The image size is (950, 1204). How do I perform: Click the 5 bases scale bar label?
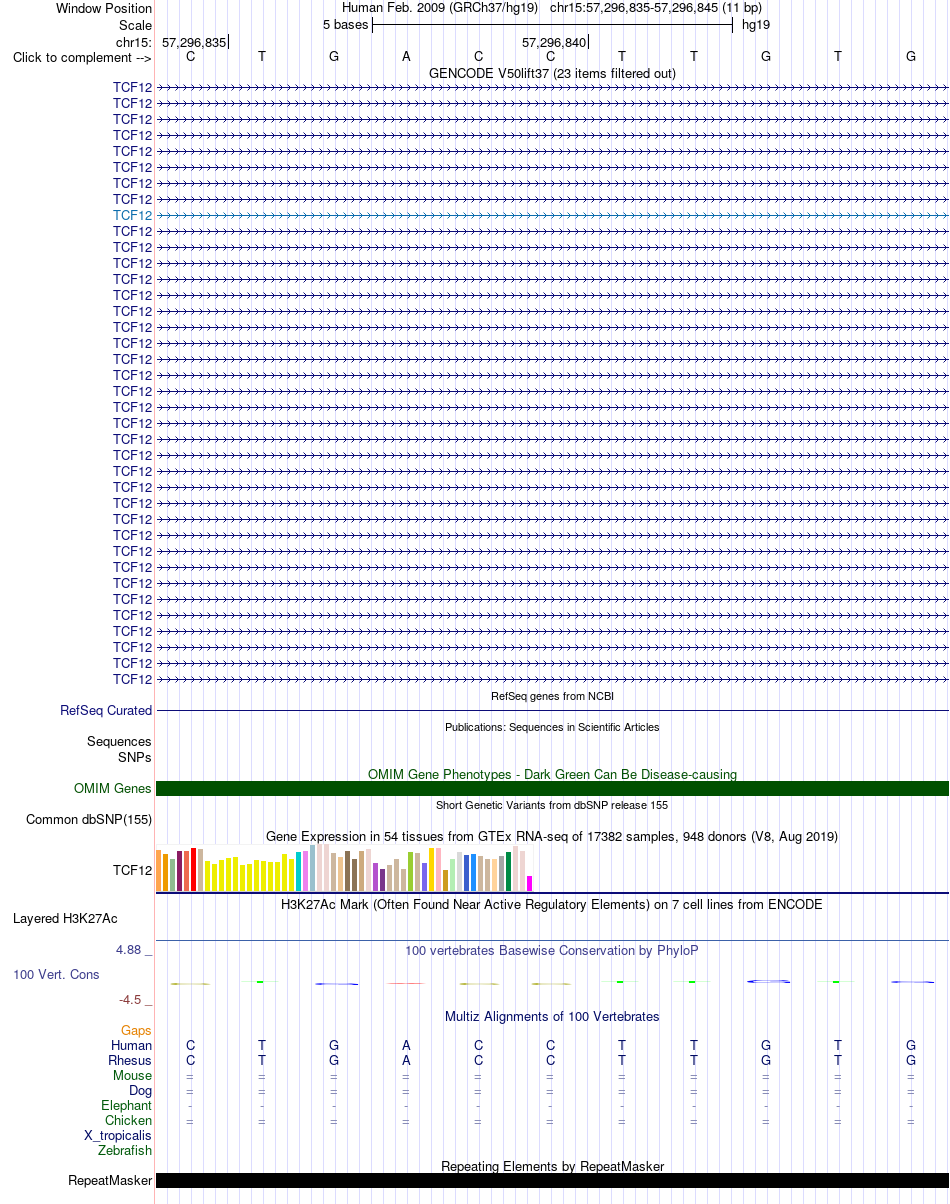[x=345, y=24]
